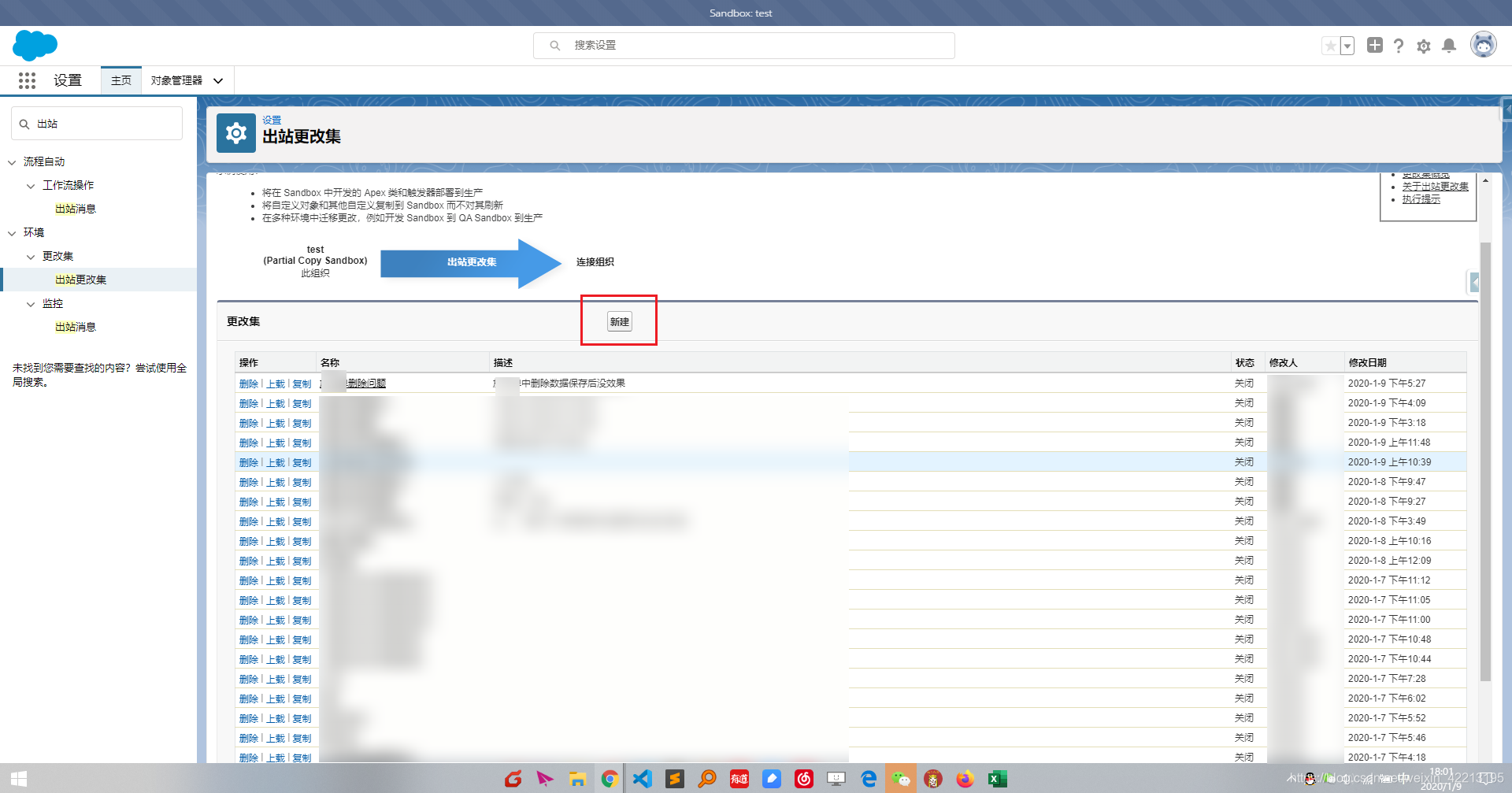The height and width of the screenshot is (793, 1512).
Task: Click the blue 出站更改集 arrow graphic
Action: pos(471,262)
